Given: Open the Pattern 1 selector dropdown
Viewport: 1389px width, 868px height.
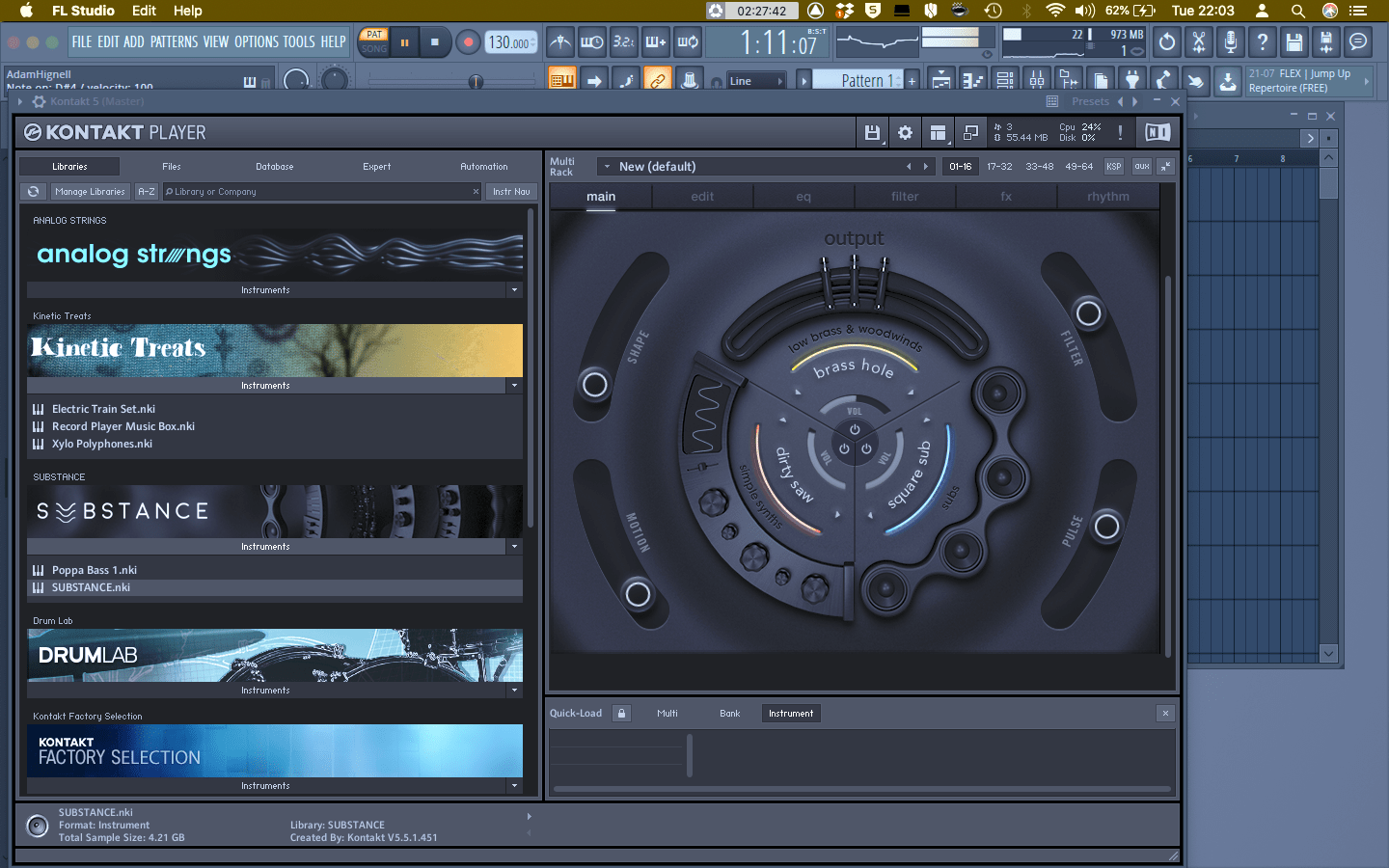Looking at the screenshot, I should [x=858, y=81].
